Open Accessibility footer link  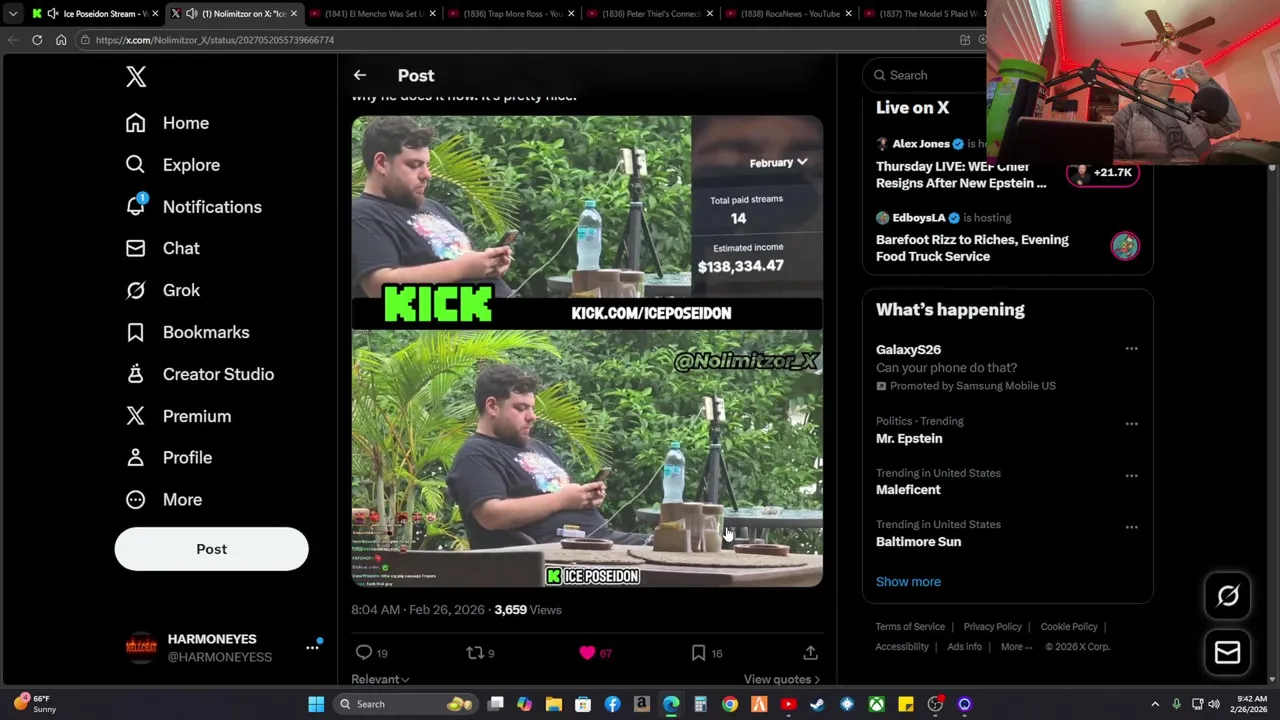coord(902,647)
